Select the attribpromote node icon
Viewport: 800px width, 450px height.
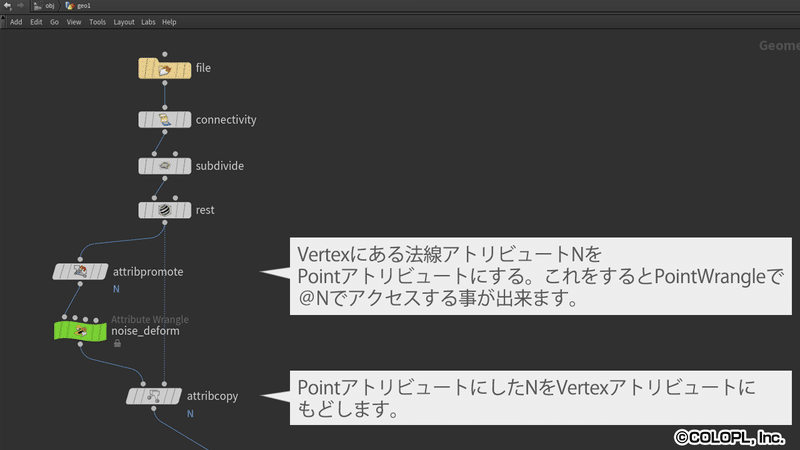pyautogui.click(x=80, y=271)
